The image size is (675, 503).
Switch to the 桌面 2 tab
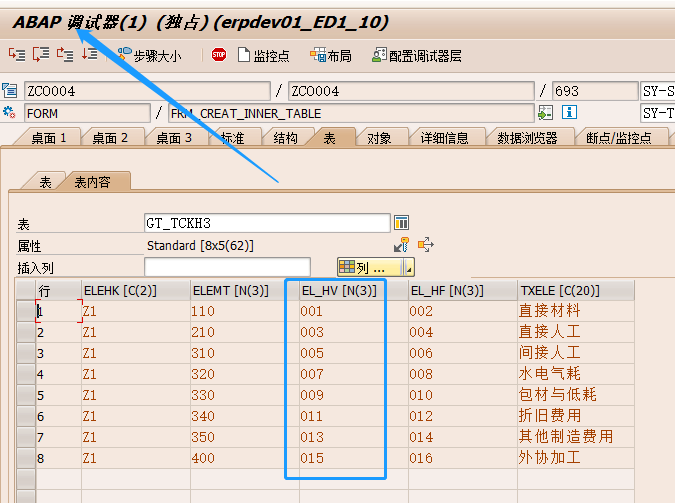[x=110, y=138]
